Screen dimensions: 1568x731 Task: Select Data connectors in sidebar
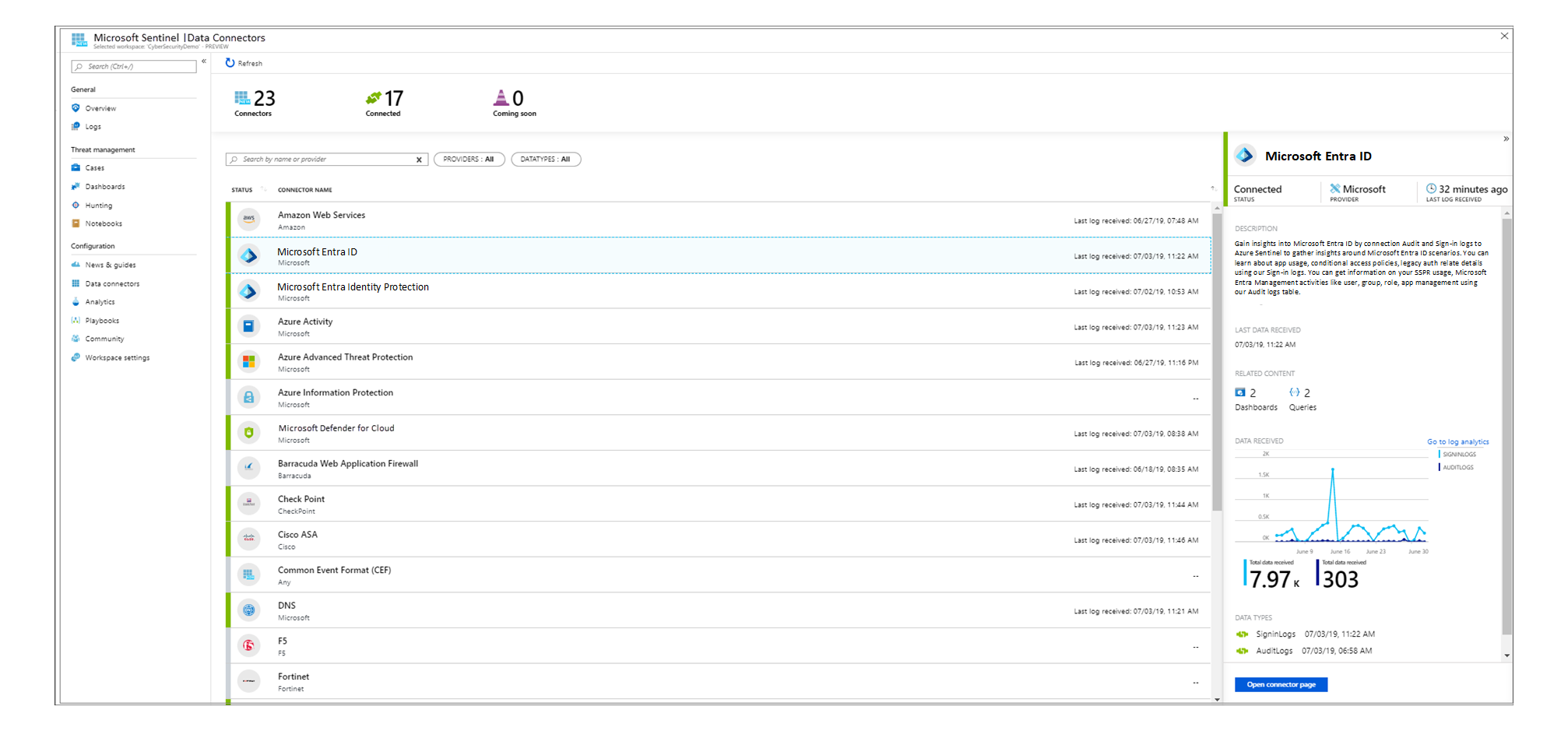coord(113,284)
